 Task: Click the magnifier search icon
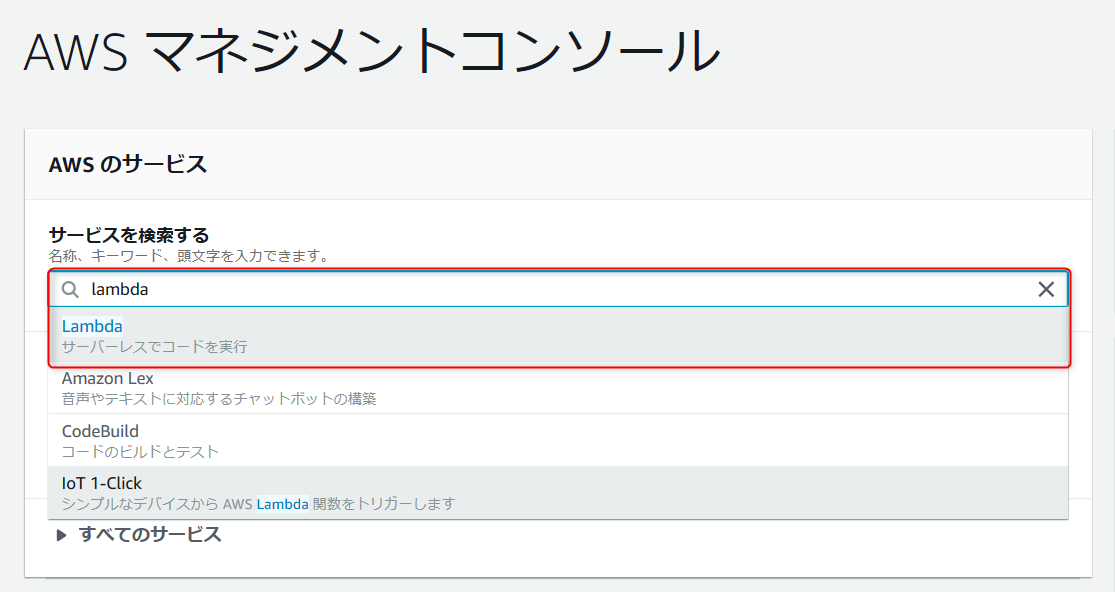point(71,290)
